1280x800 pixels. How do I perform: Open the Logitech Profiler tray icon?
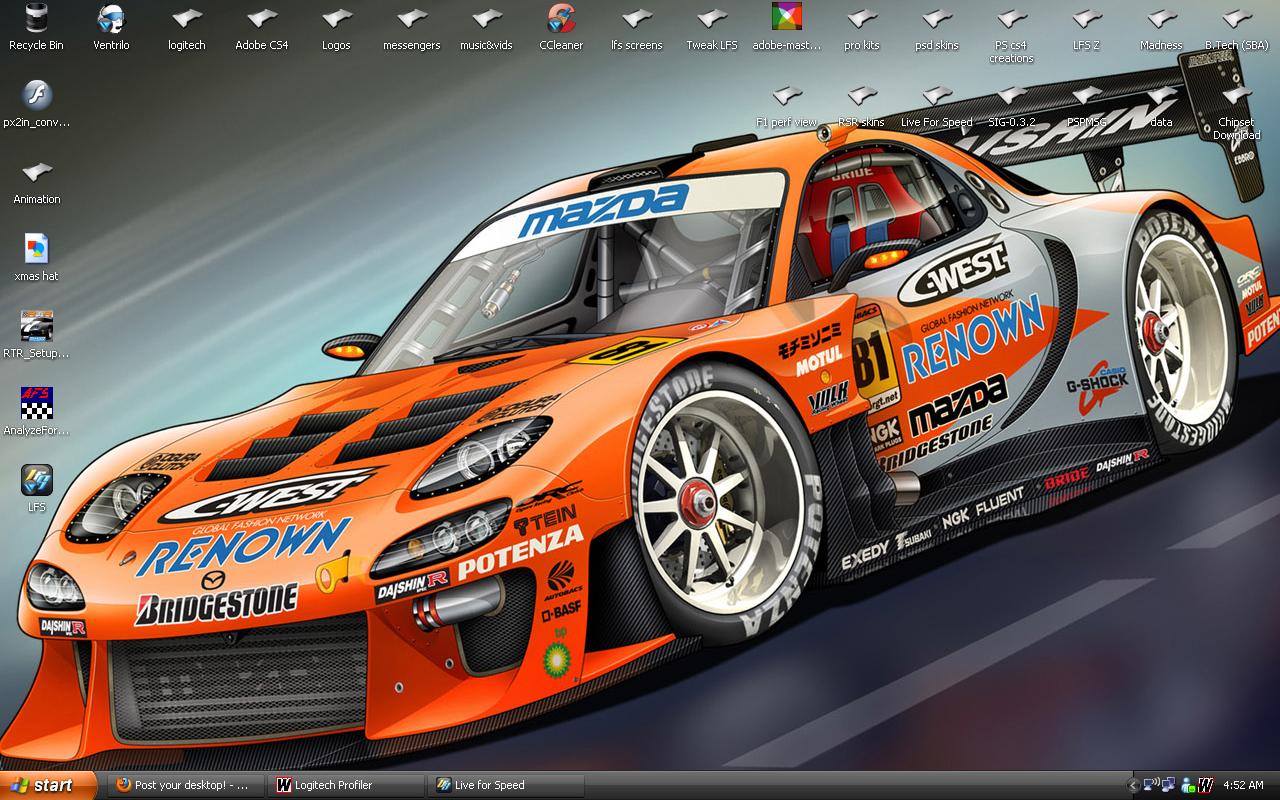[x=1206, y=785]
